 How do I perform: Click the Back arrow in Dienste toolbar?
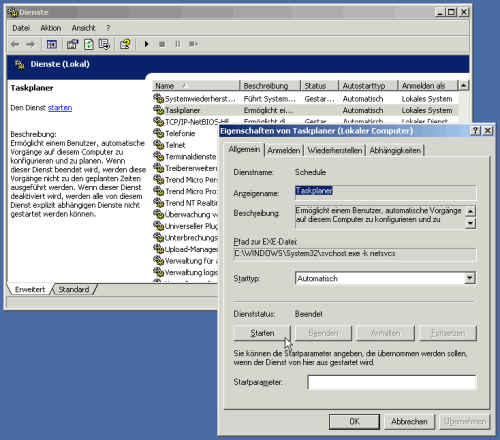click(x=15, y=44)
